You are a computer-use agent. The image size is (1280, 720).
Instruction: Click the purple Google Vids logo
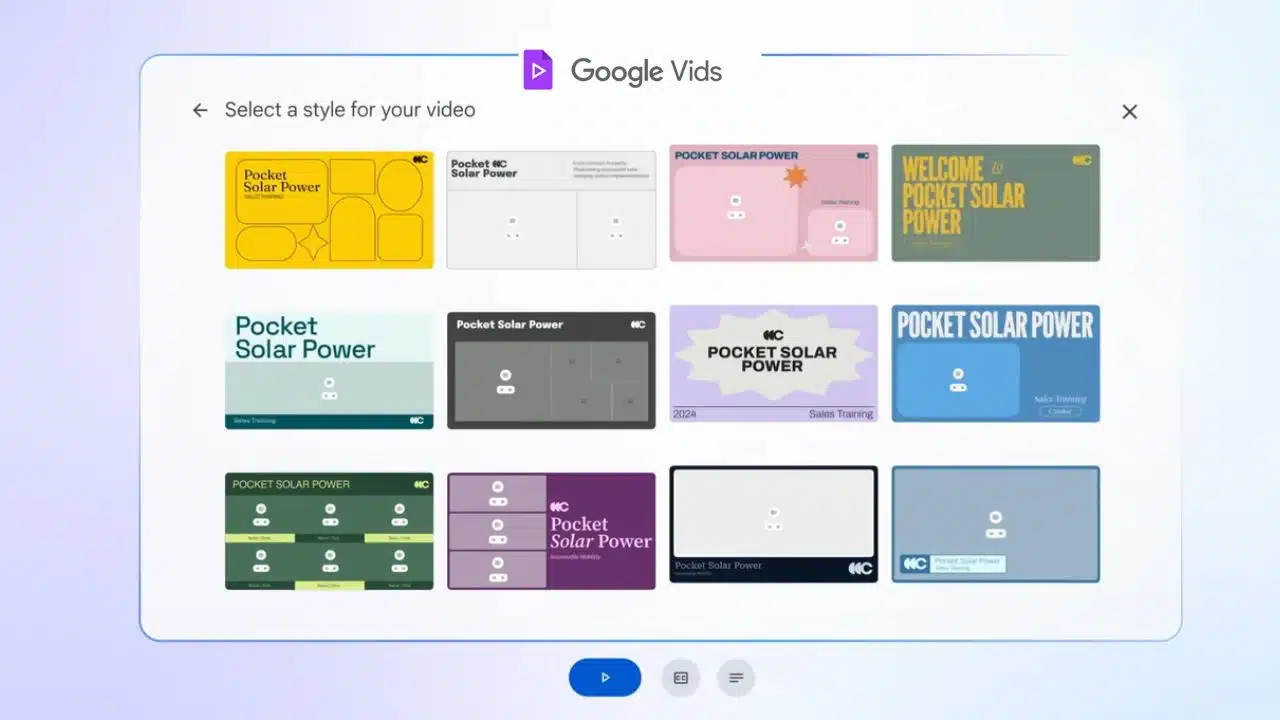pos(538,69)
